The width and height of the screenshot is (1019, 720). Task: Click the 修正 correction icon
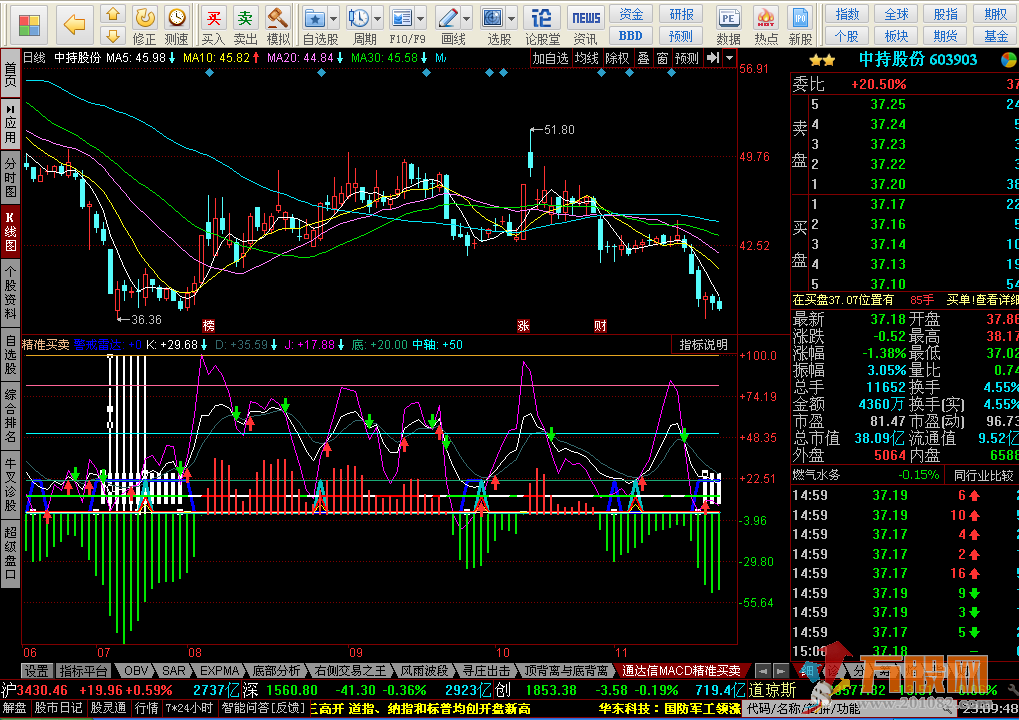click(x=144, y=18)
